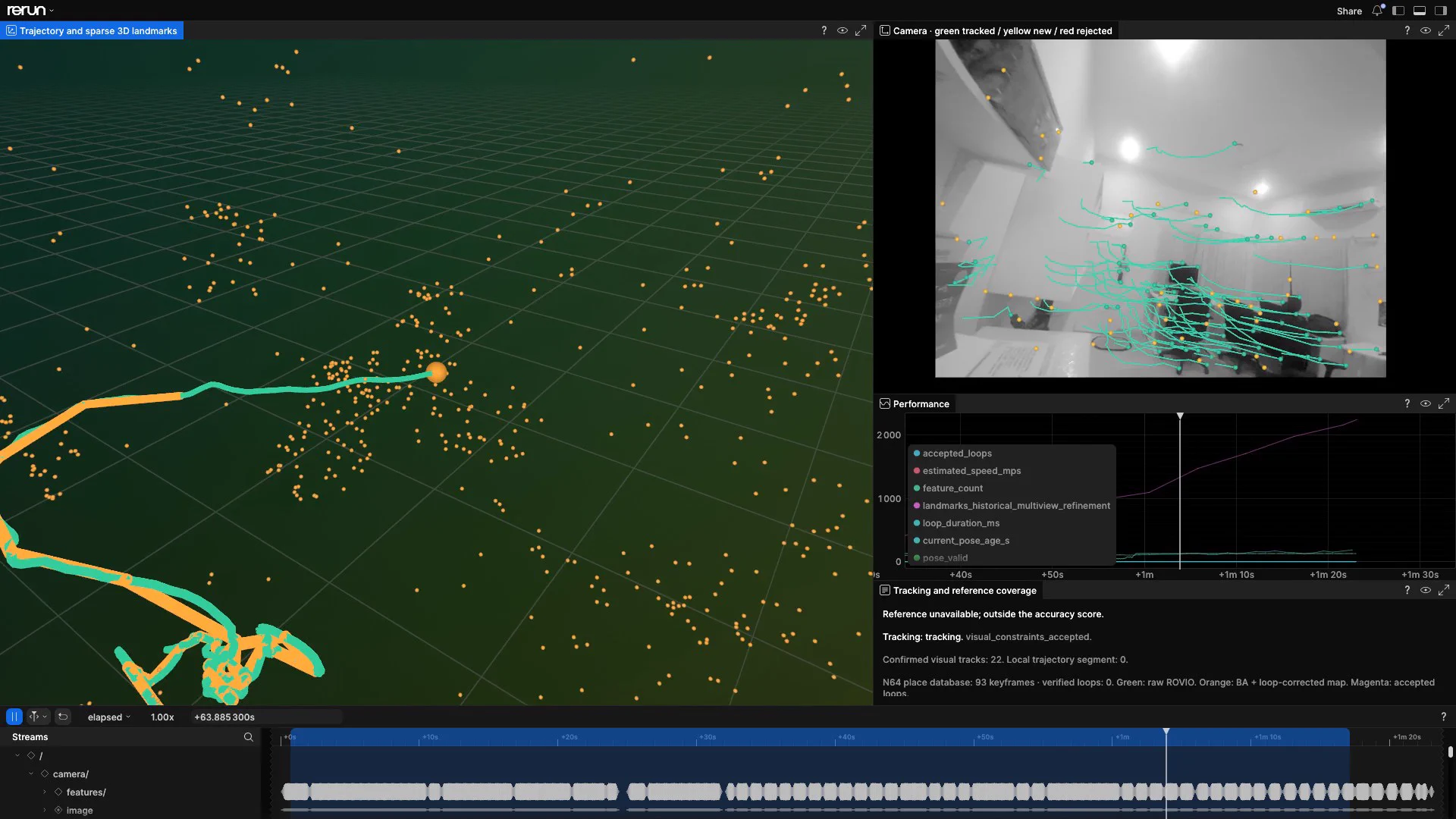The width and height of the screenshot is (1456, 819).
Task: Click feature_count in the plot legend
Action: pos(948,488)
